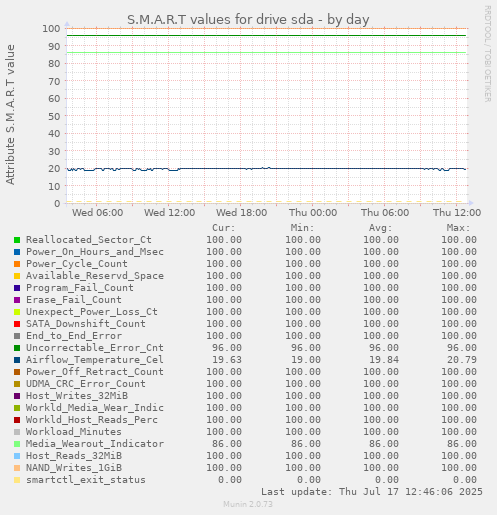The image size is (497, 515).
Task: Click the Host_Reads_32MiB light blue swatch
Action: 17,456
